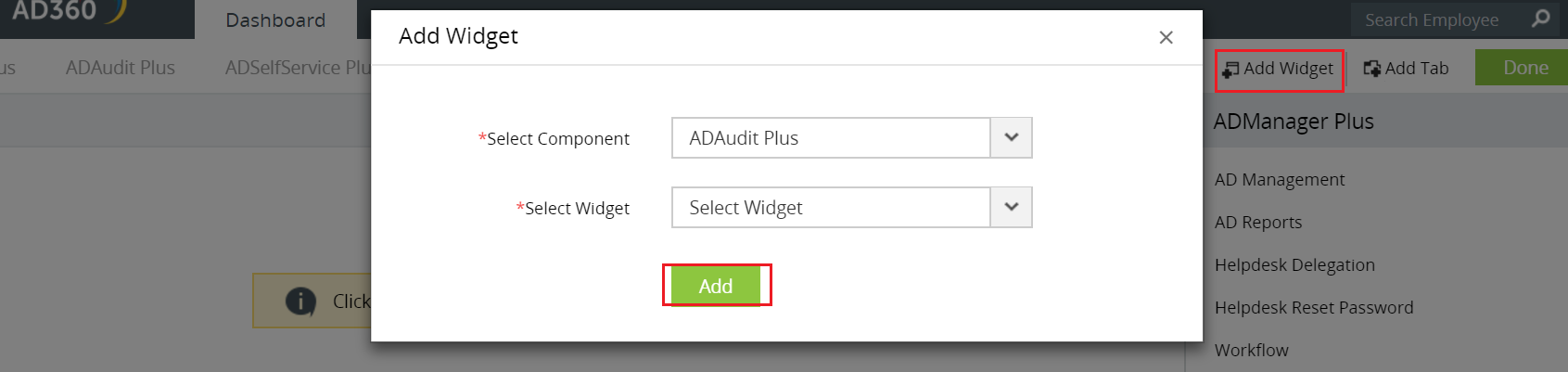1568x372 pixels.
Task: Click the info icon in notification banner
Action: (x=300, y=301)
